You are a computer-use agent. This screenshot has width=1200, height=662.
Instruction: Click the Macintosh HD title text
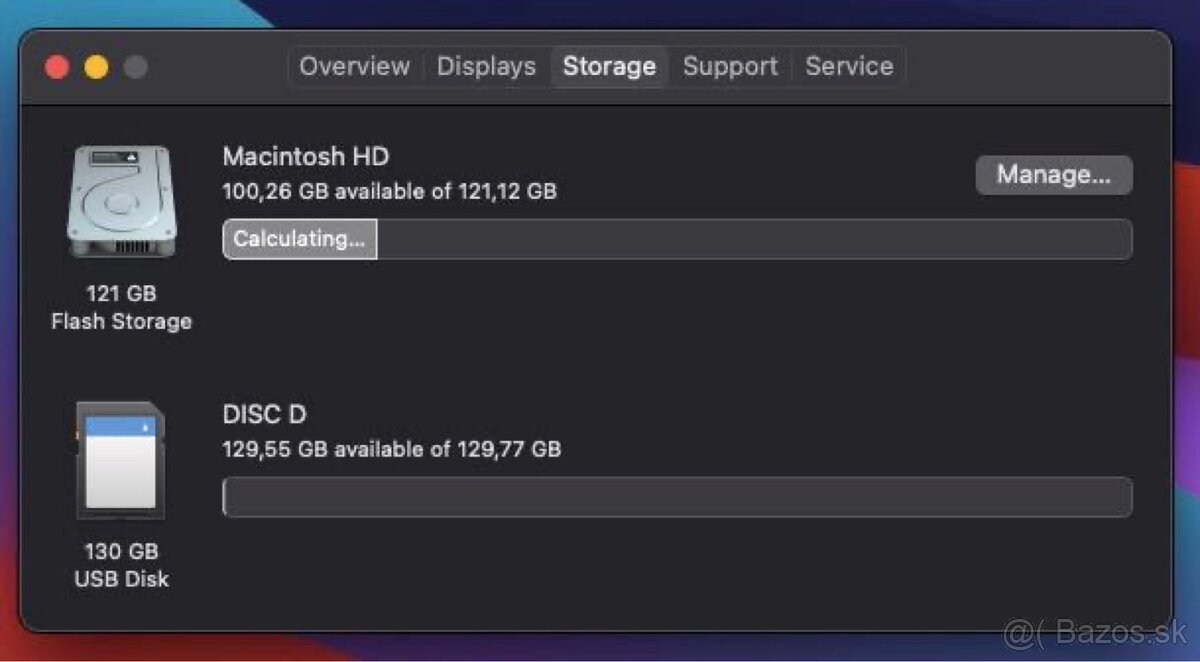(x=304, y=156)
